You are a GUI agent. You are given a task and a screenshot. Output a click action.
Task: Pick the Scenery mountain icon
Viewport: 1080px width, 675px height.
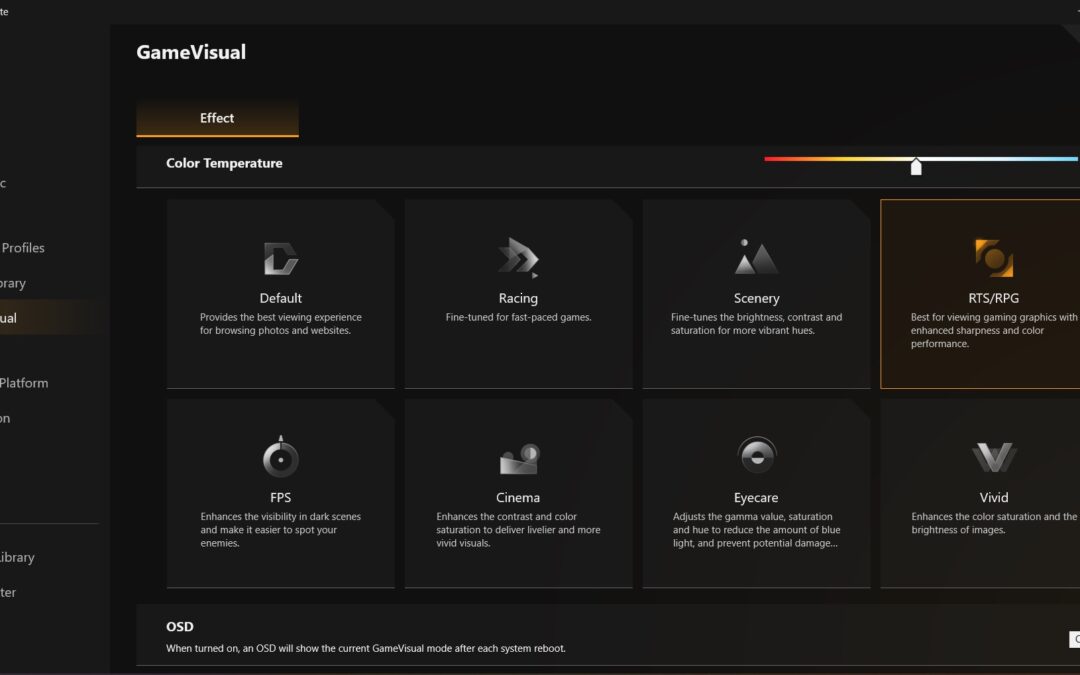[756, 258]
